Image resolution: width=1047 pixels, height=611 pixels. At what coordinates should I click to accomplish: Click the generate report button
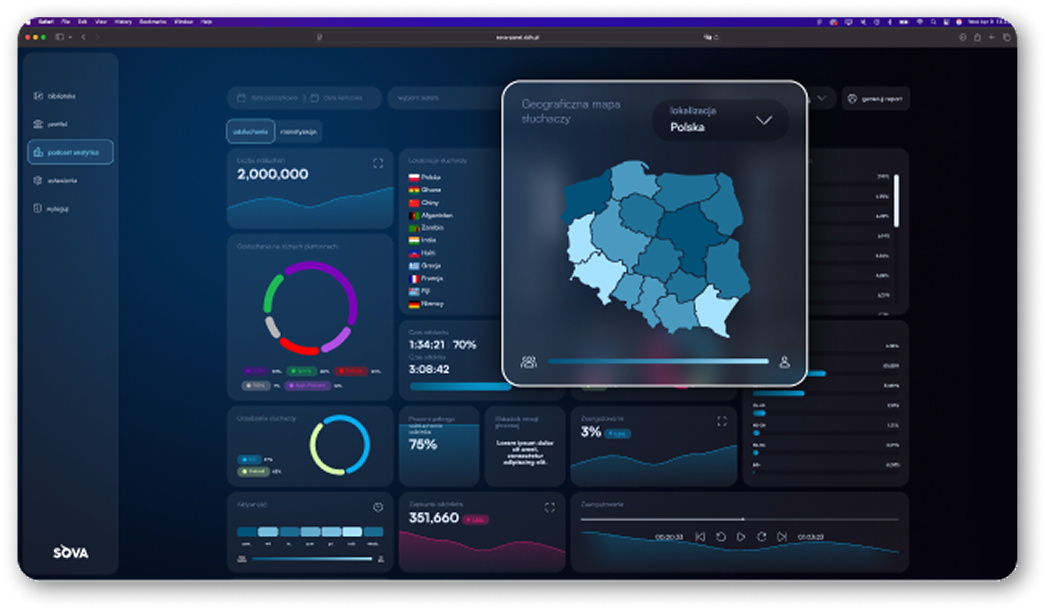click(x=876, y=98)
